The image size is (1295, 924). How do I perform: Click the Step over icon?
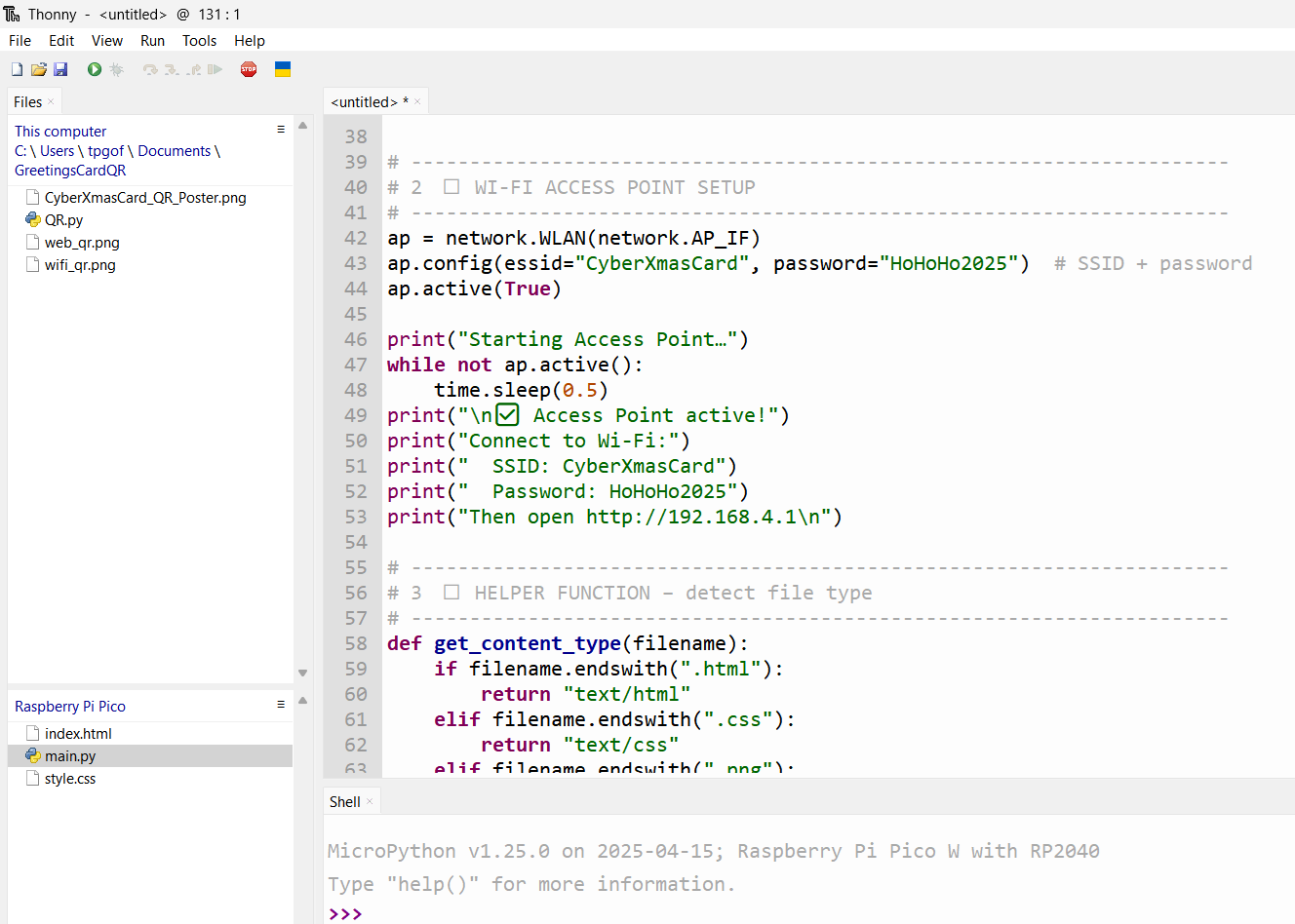(x=150, y=69)
